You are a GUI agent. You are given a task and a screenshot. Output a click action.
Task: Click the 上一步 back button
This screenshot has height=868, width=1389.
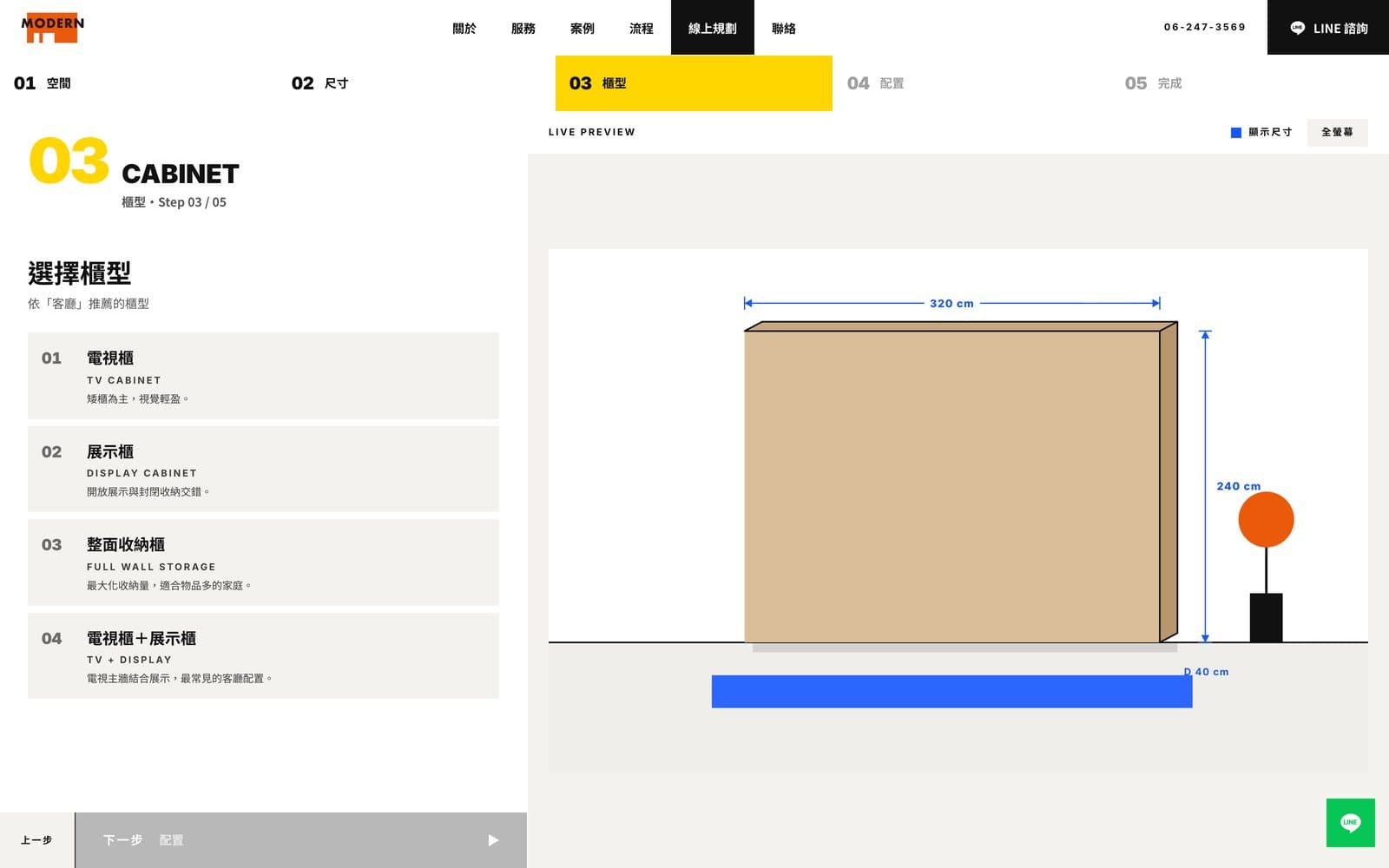[x=37, y=840]
